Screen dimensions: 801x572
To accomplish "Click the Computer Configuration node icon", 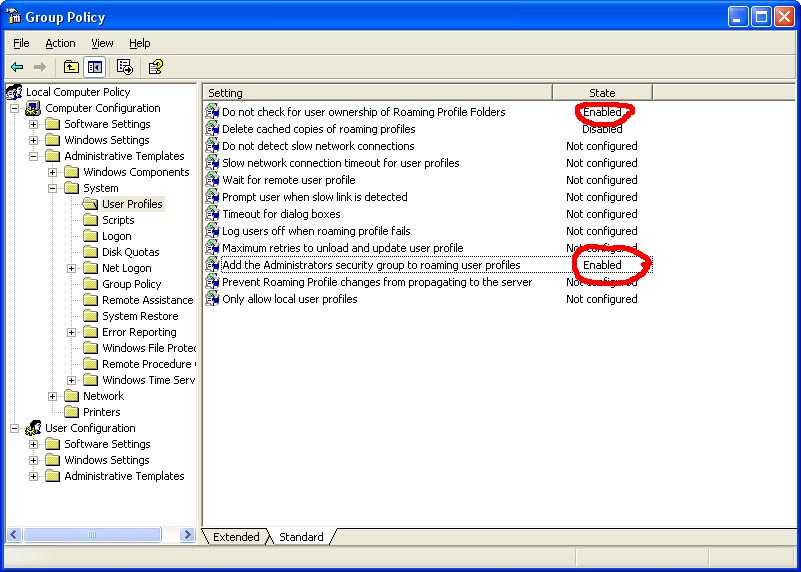I will [33, 108].
